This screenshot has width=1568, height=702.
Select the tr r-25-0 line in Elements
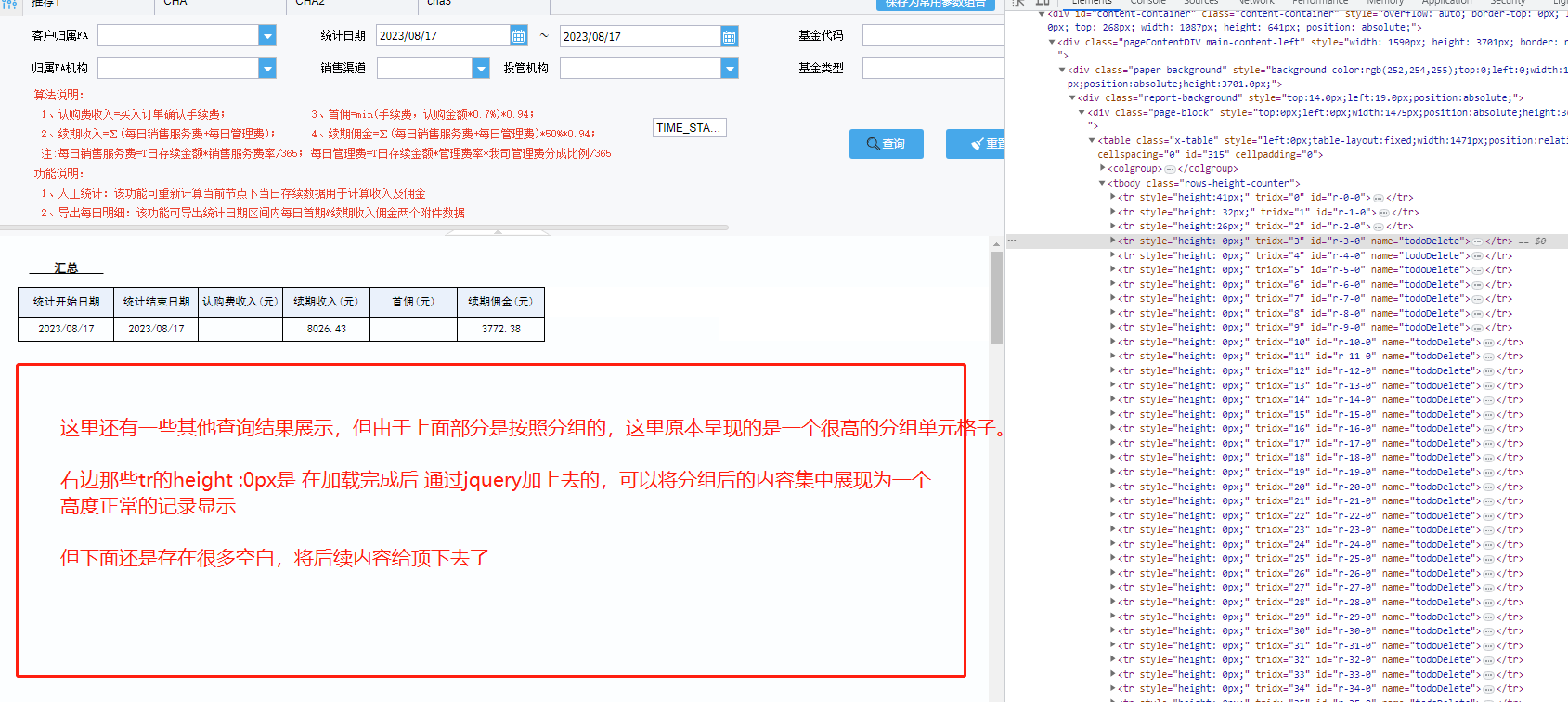point(1287,559)
